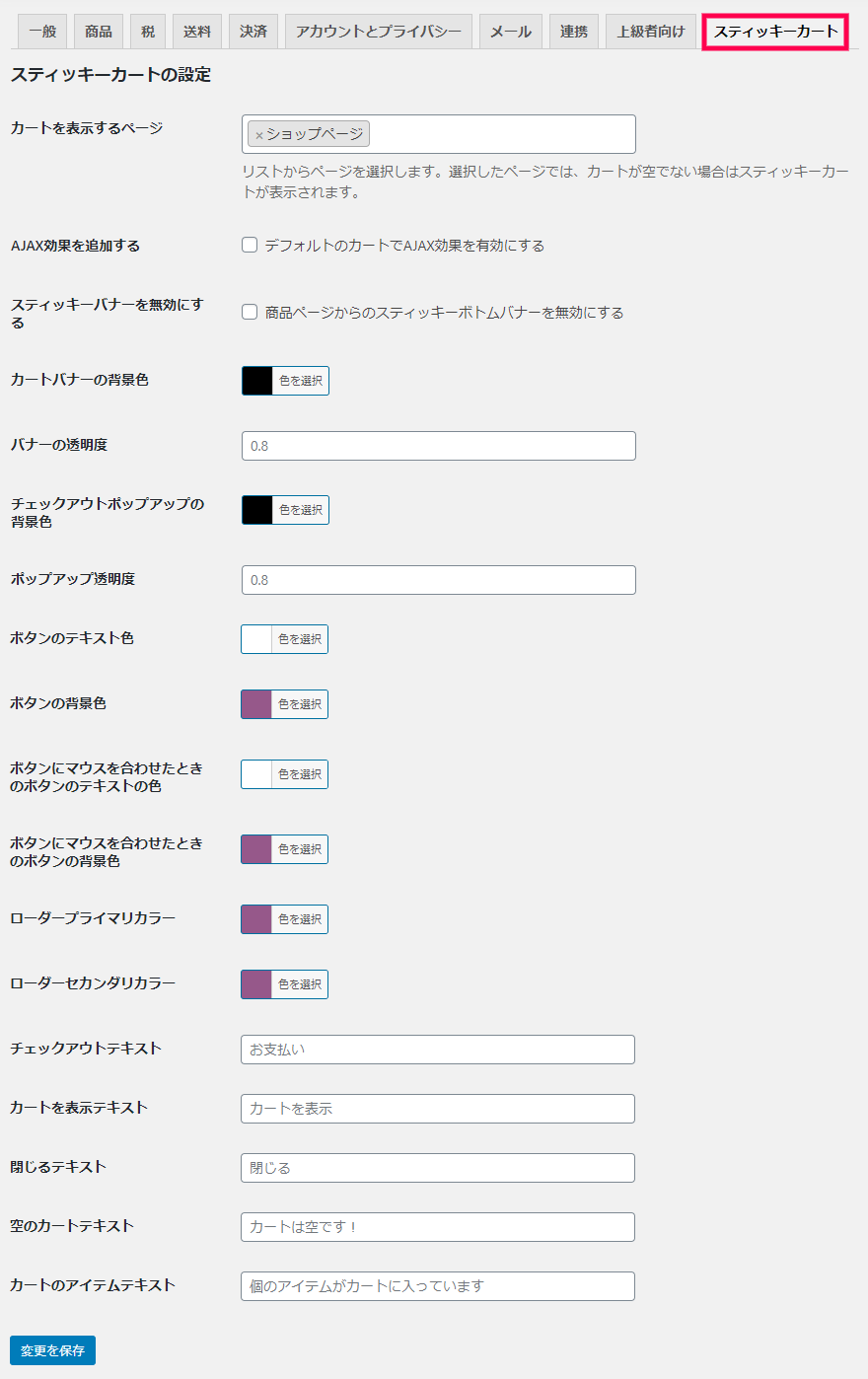Click the AJAX効果を追加する label
Screen dimensions: 868x1379
[x=75, y=246]
